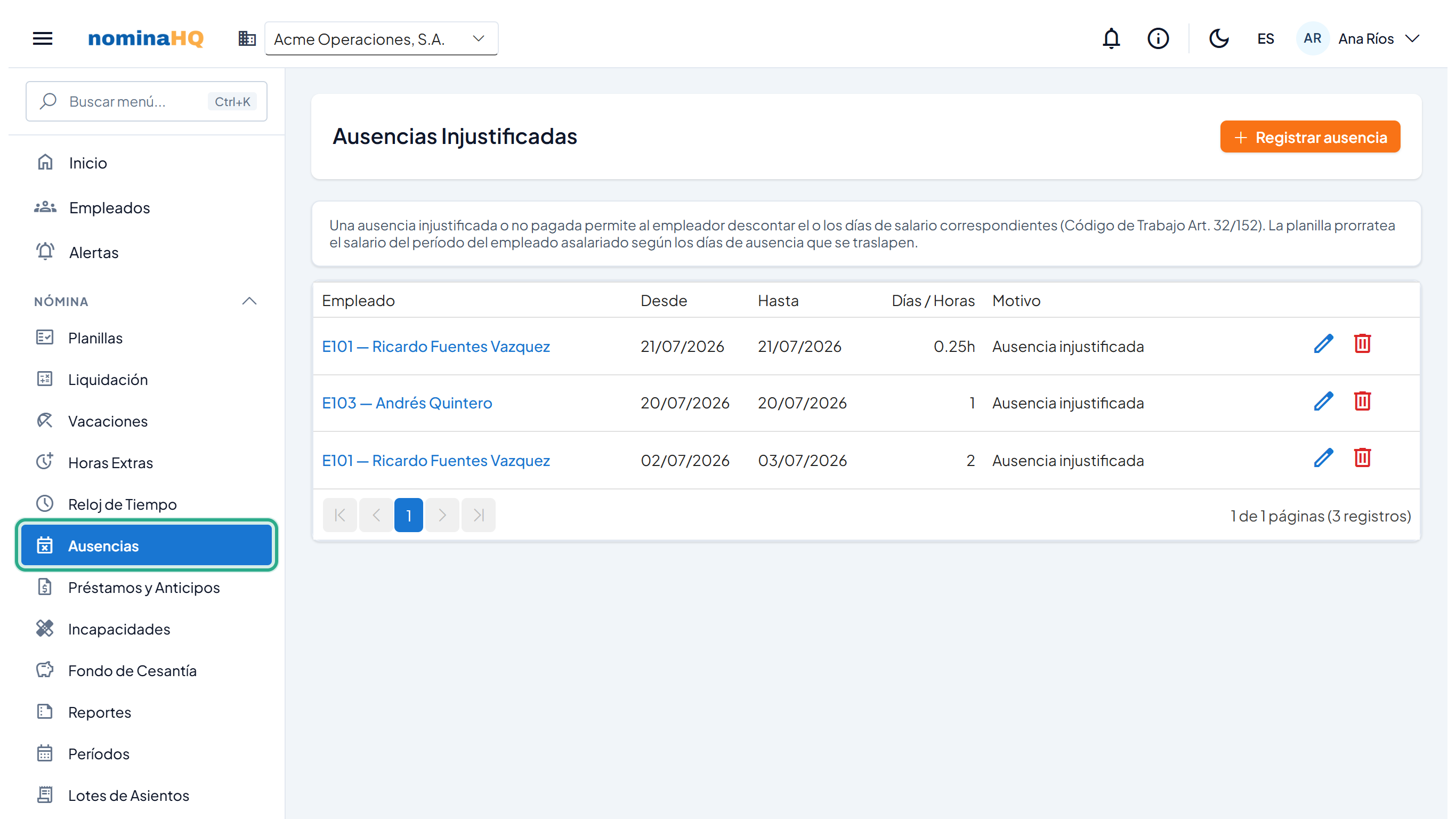
Task: Click the Lotes de Asientos icon
Action: pyautogui.click(x=45, y=794)
